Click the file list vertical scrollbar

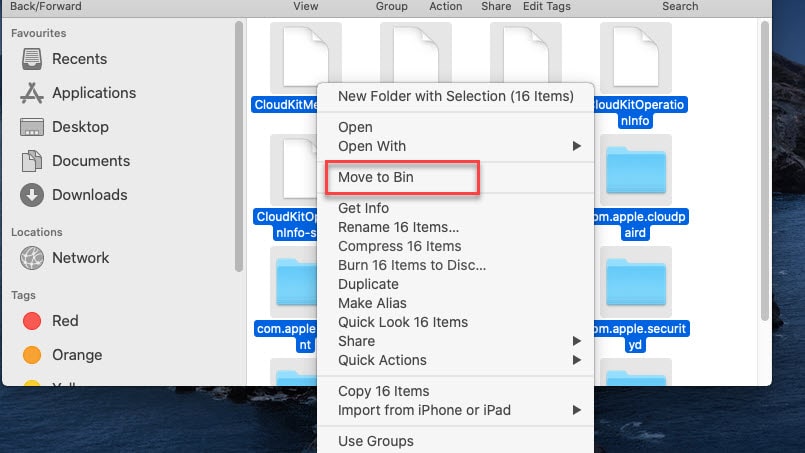click(765, 171)
